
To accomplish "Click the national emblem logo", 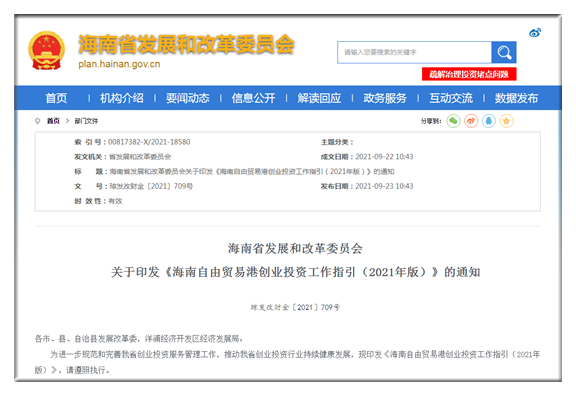I will [46, 51].
